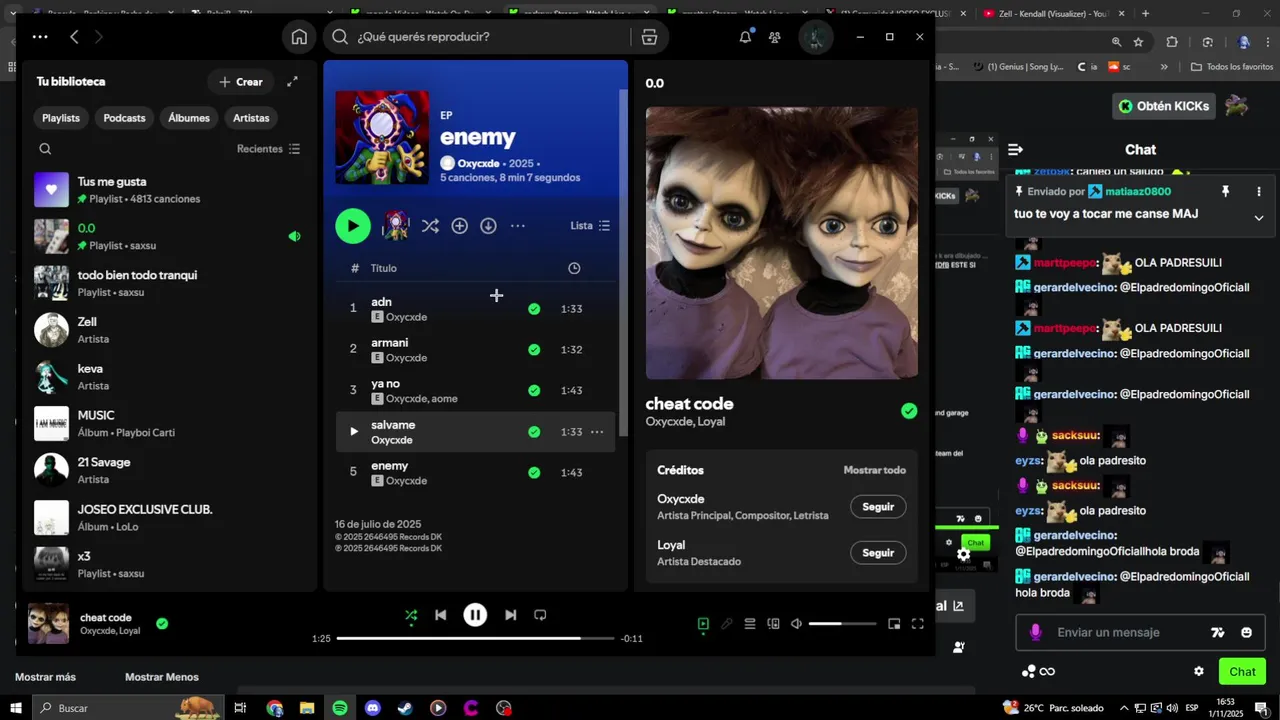The image size is (1280, 720).
Task: Open the keva artist entry
Action: [x=168, y=377]
